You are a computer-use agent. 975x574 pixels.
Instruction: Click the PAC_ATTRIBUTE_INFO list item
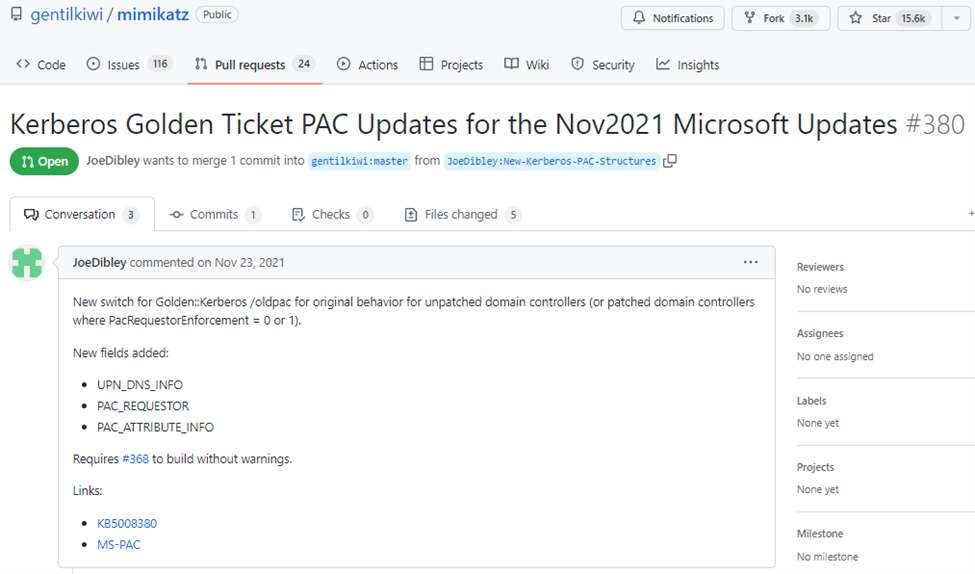[155, 427]
